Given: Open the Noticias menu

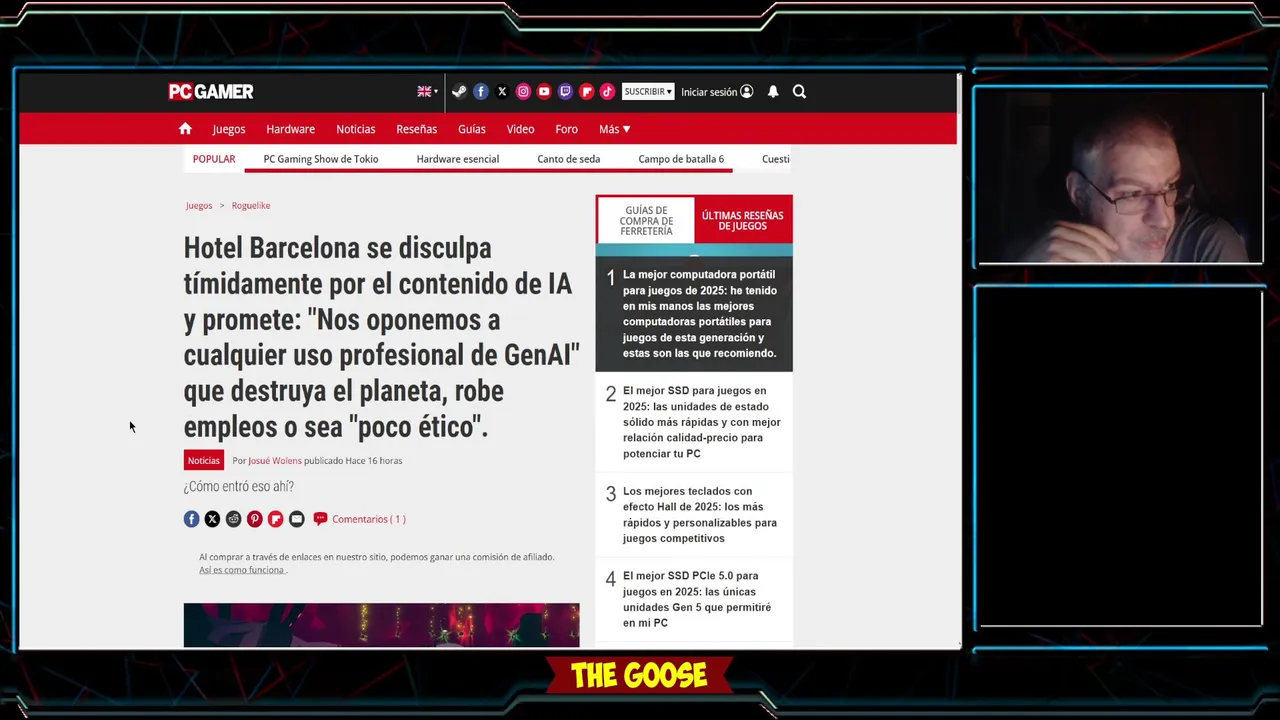Looking at the screenshot, I should 356,129.
